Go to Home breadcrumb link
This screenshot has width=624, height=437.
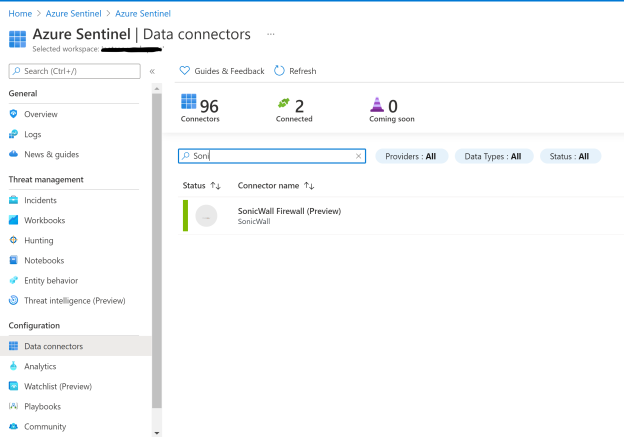20,14
